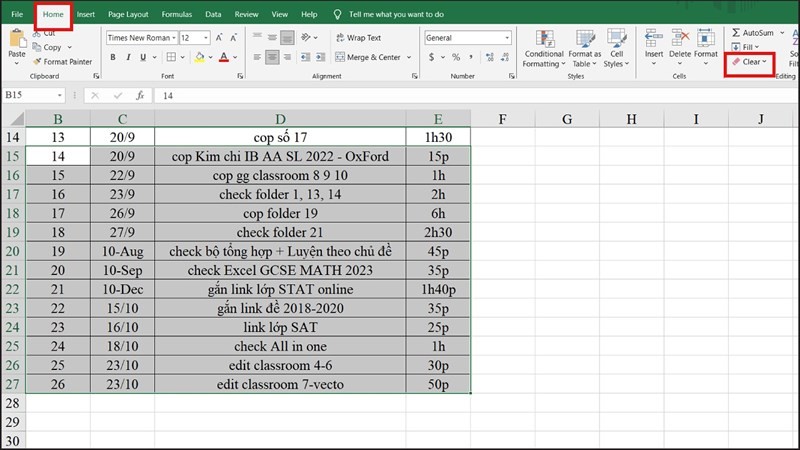Apply the Fill Color bucket
The width and height of the screenshot is (800, 450).
[199, 57]
